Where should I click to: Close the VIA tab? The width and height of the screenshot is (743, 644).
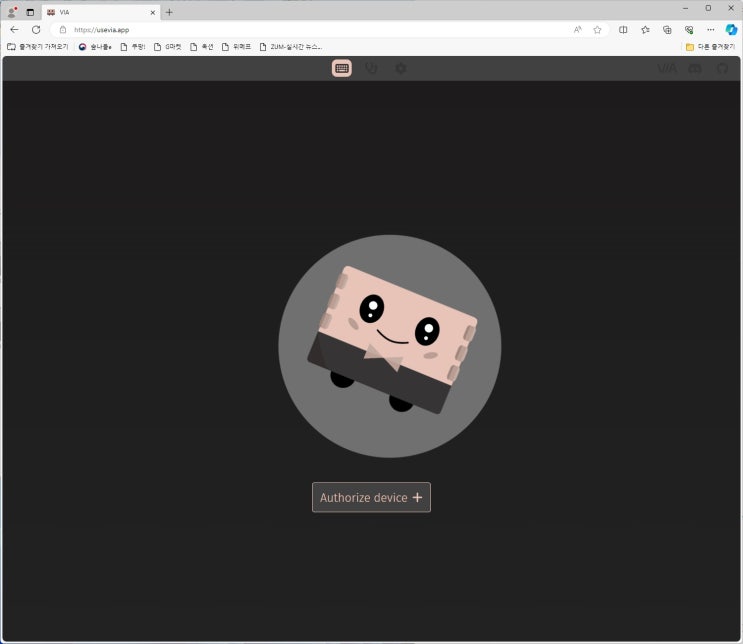click(x=153, y=12)
